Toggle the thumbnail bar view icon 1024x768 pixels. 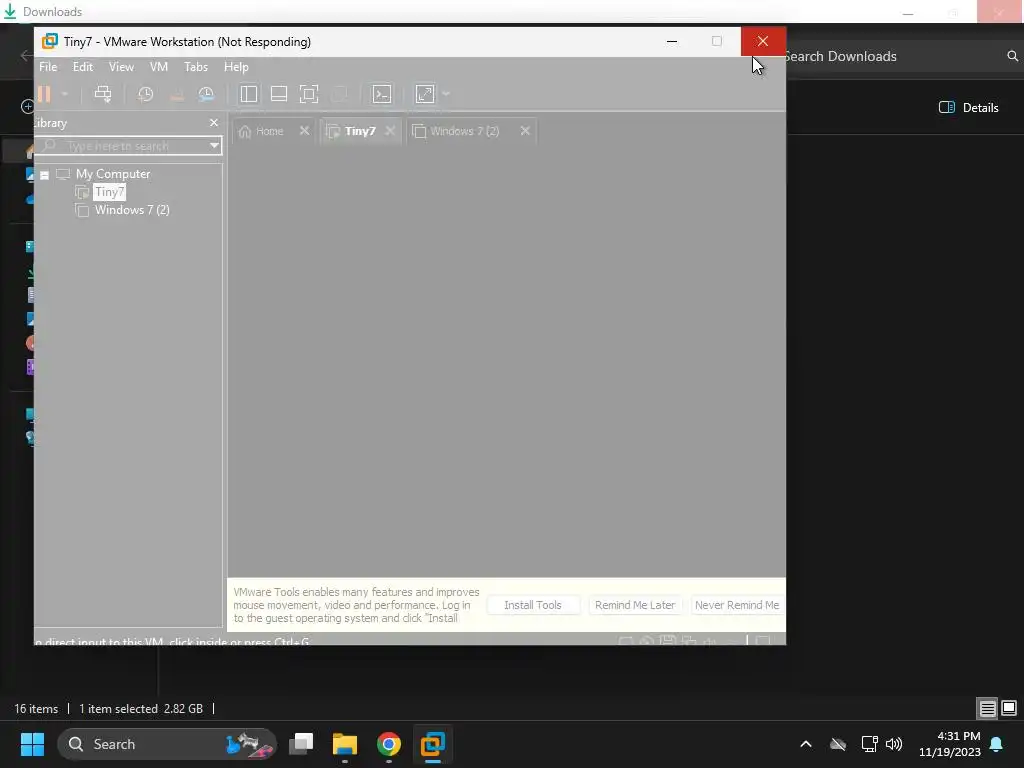(x=279, y=94)
